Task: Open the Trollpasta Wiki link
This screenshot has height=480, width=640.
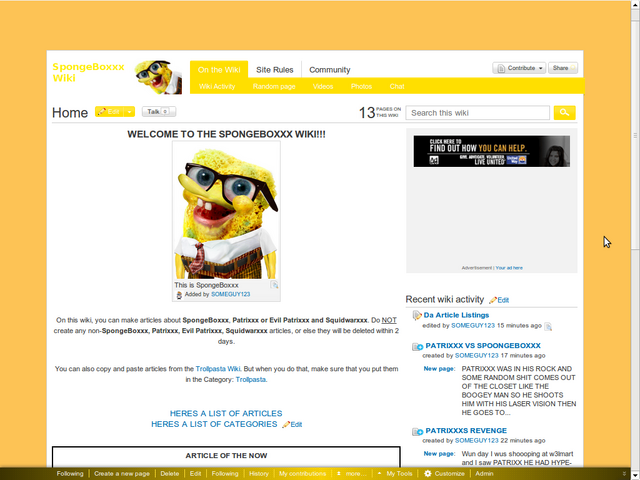Action: point(218,369)
